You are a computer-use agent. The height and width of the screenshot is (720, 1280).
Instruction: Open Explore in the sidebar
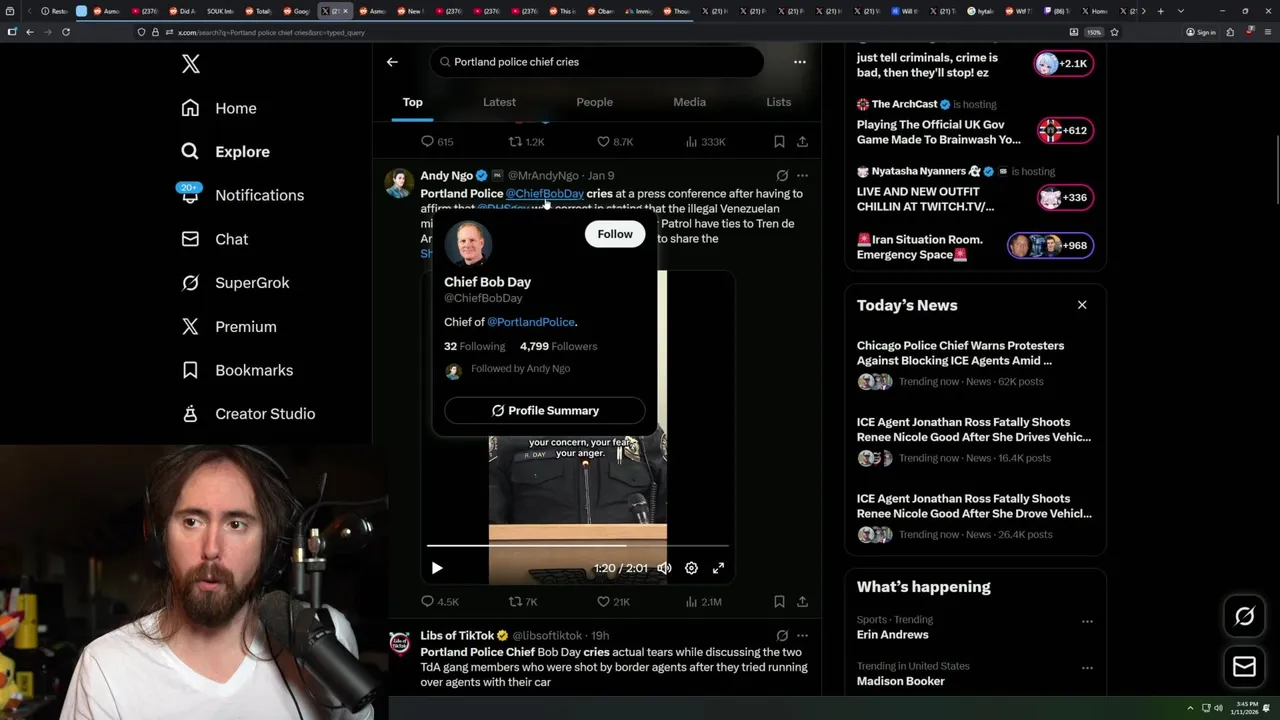click(x=226, y=151)
